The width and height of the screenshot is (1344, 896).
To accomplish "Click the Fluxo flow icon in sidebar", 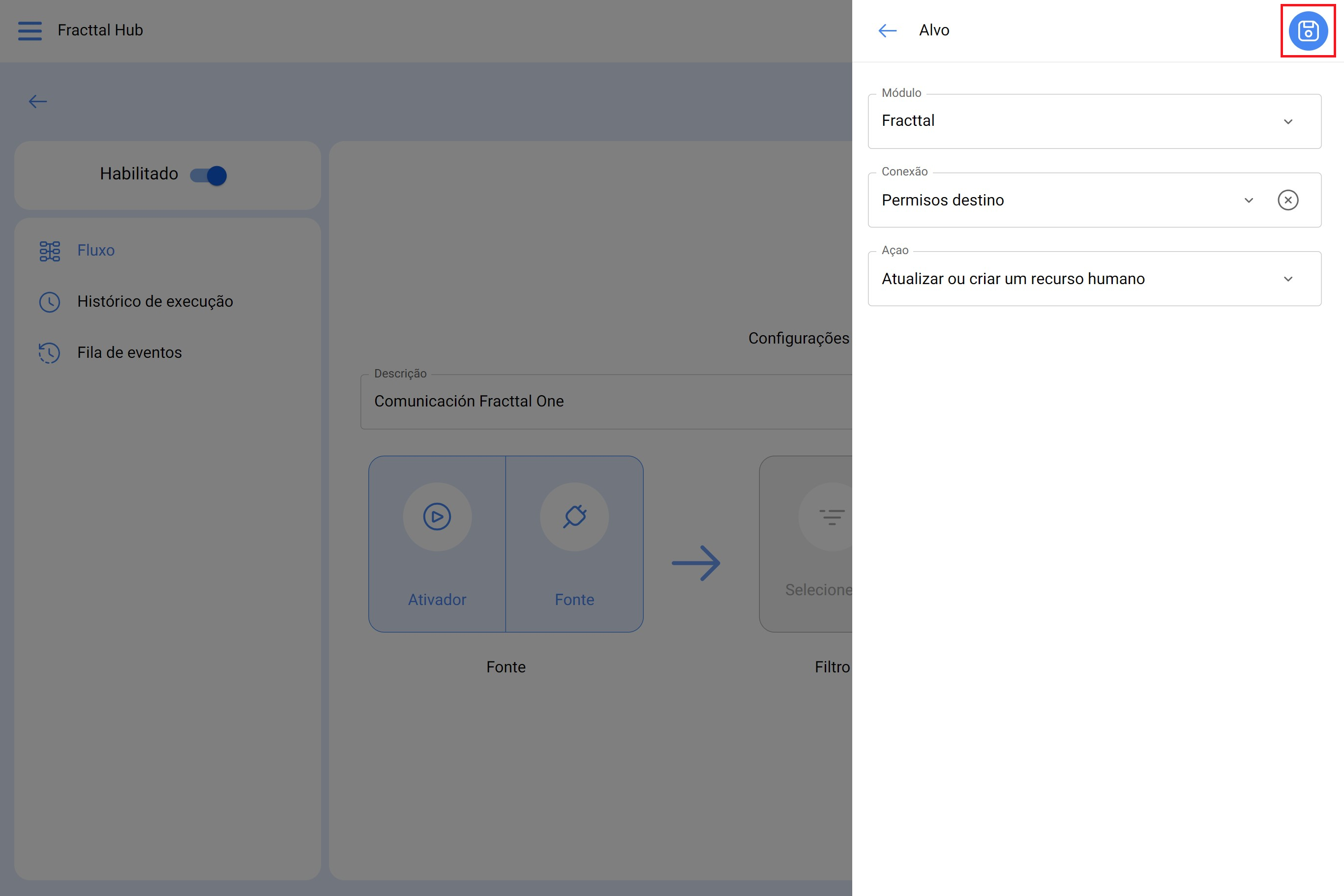I will click(50, 251).
